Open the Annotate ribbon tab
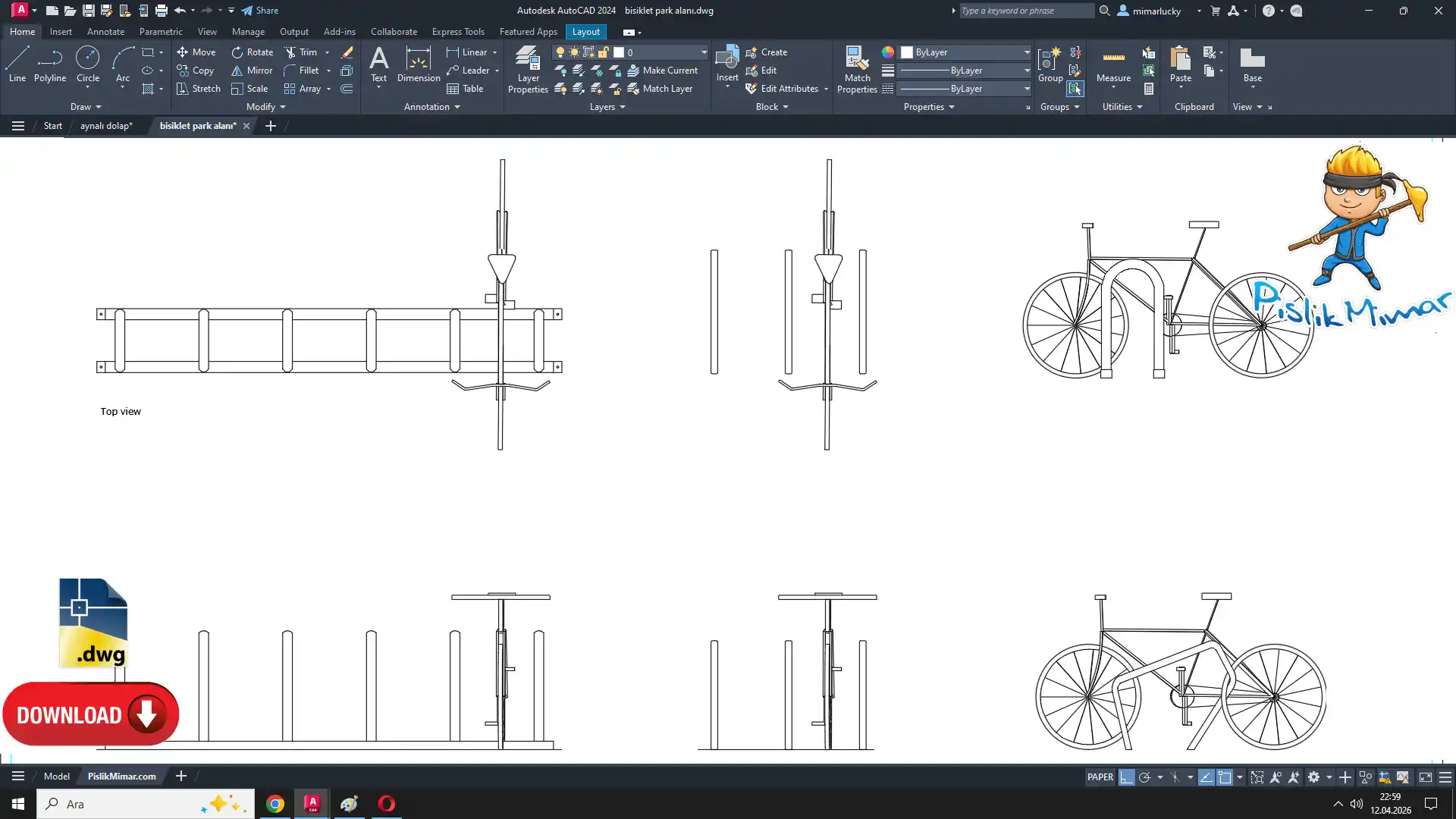Image resolution: width=1456 pixels, height=819 pixels. [x=105, y=32]
